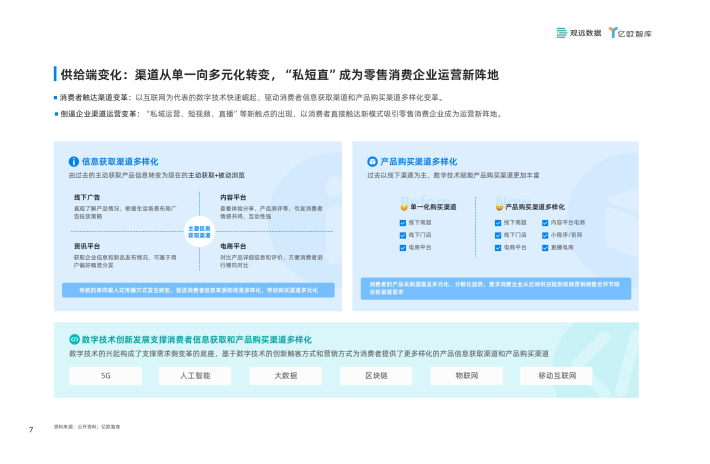
Task: Click the 单一化购买渠道 label
Action: [433, 207]
